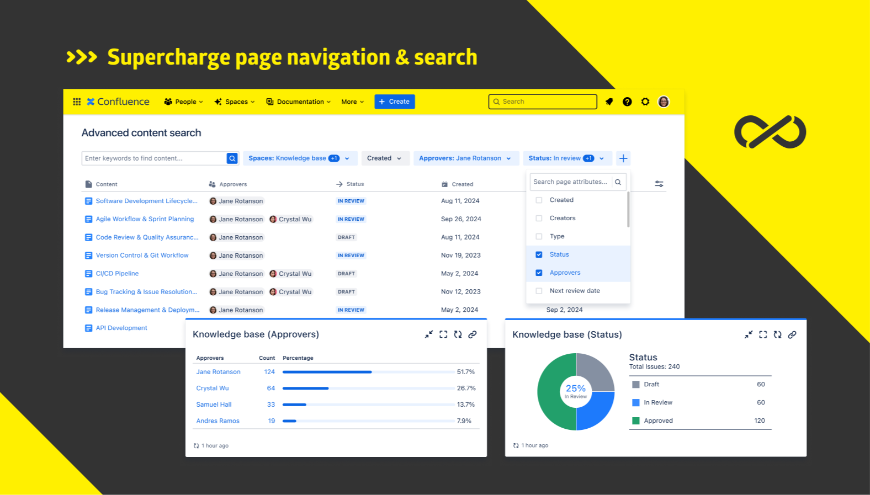Check the Creators attribute checkbox
Screen dimensions: 870x495
539,218
